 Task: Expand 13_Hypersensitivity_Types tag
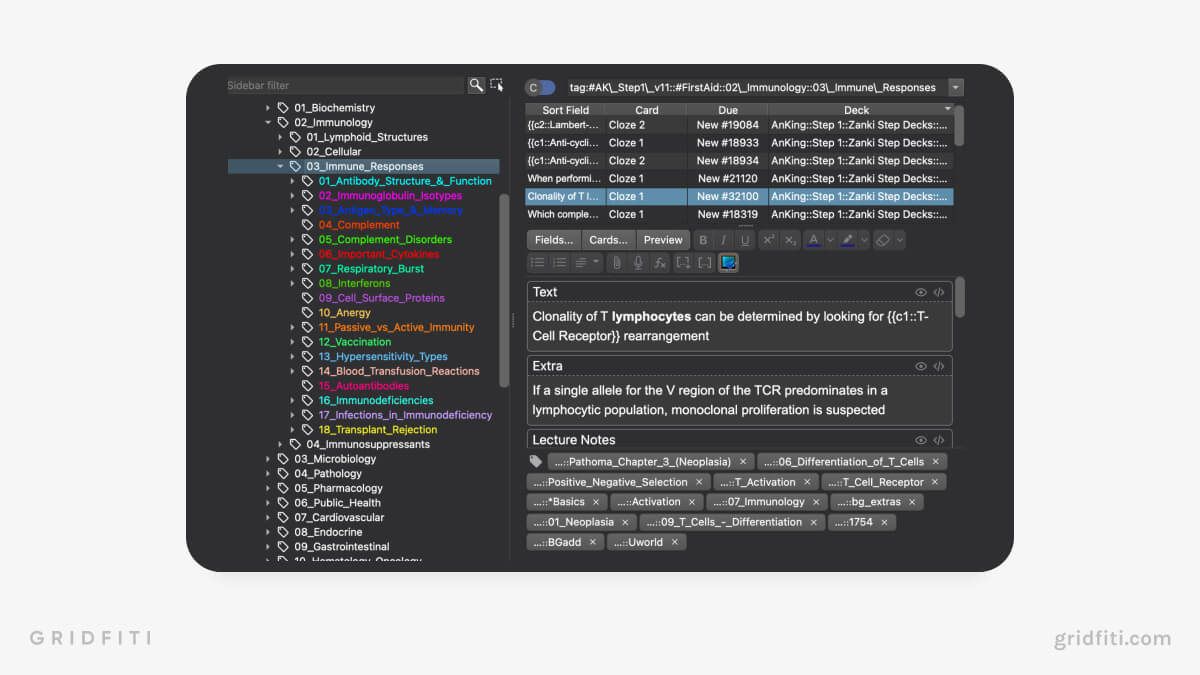click(293, 357)
